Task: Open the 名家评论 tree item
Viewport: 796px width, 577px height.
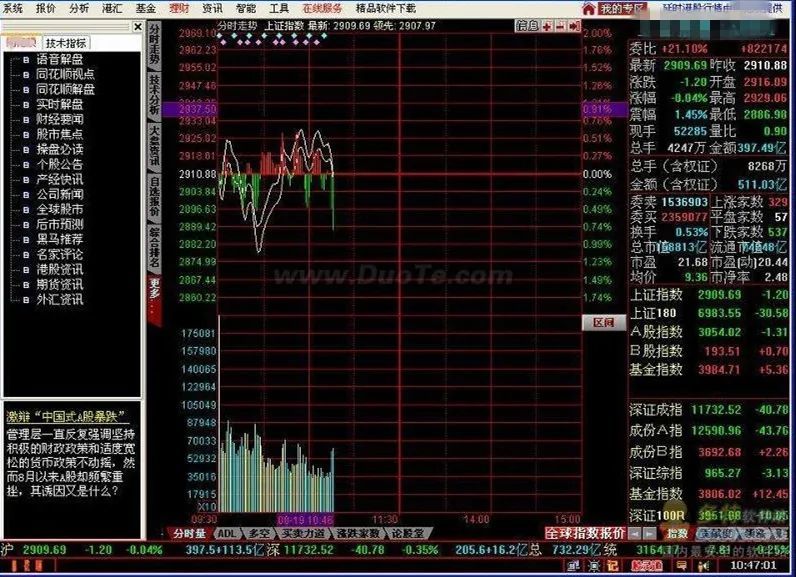Action: pos(59,254)
